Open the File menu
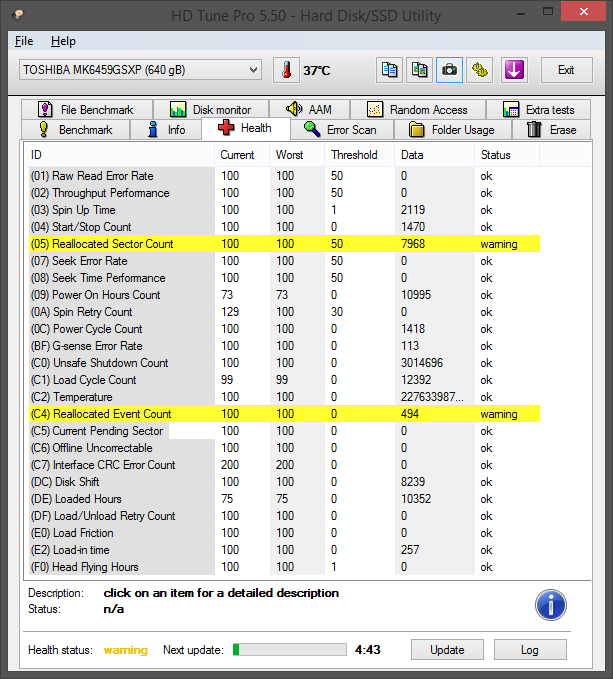Screen dimensions: 613x679 click(x=24, y=41)
